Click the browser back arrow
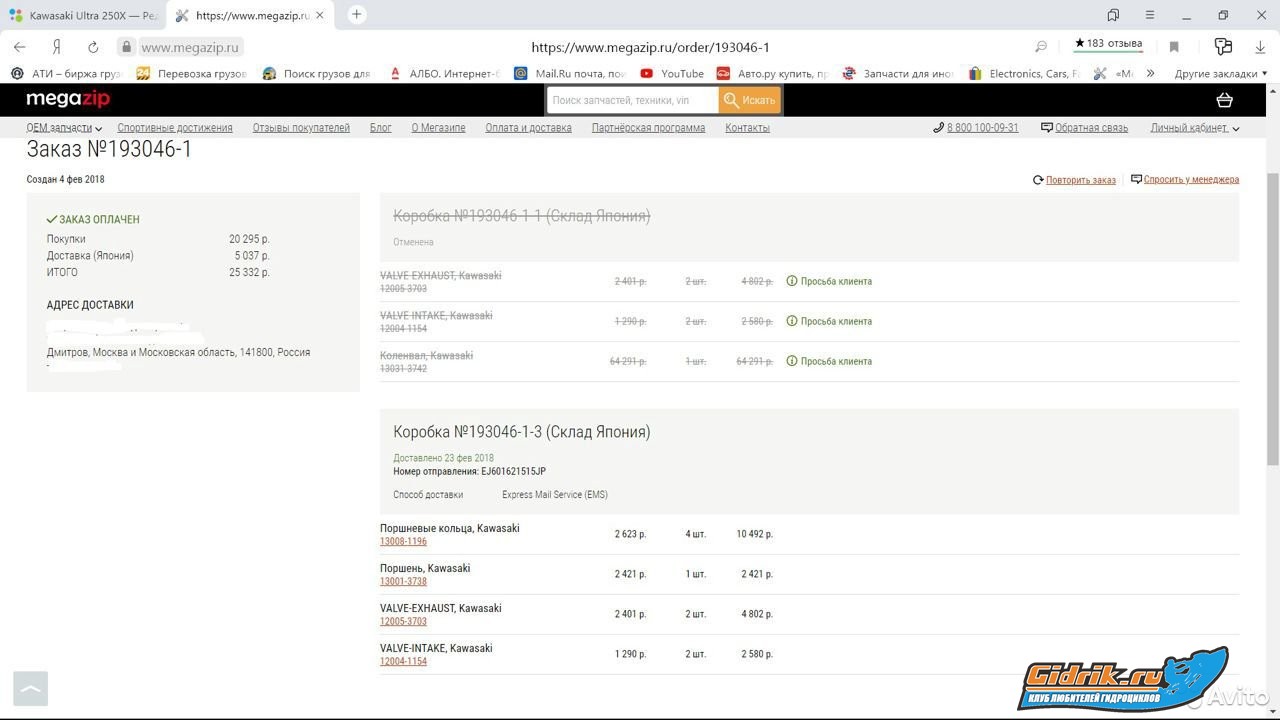Screen dimensions: 1280x720 click(x=19, y=47)
